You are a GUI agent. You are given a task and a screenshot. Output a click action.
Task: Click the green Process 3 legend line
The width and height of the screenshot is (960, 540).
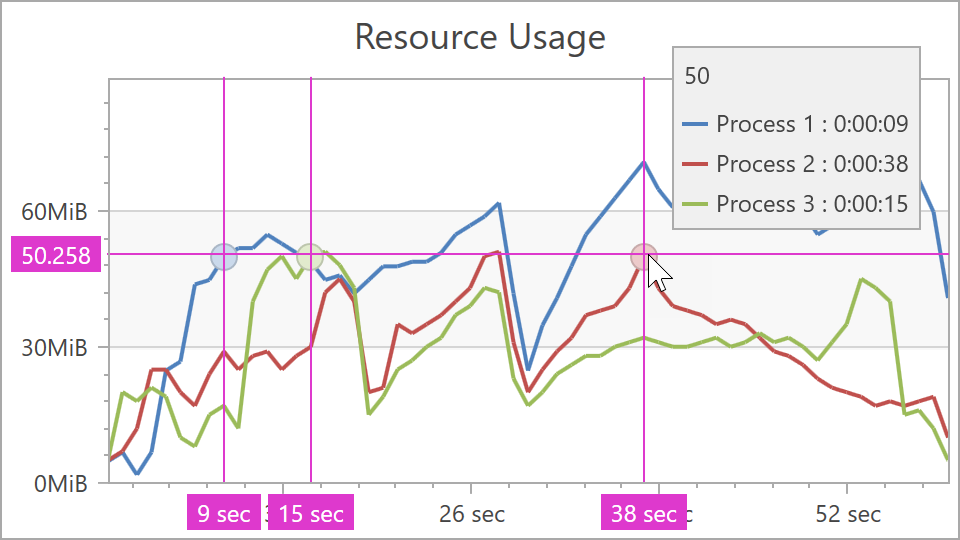(695, 204)
